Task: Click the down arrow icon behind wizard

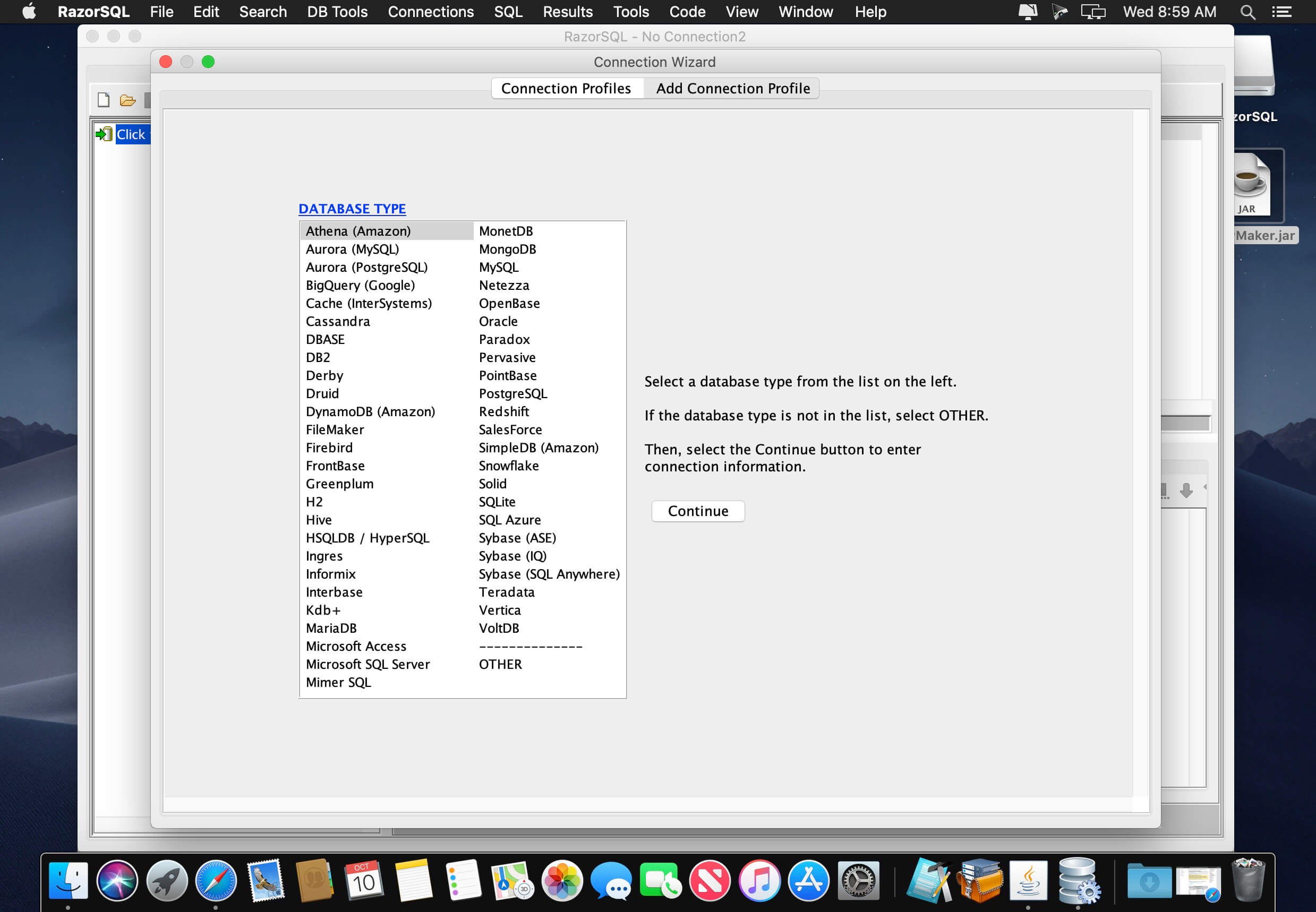Action: [1186, 490]
